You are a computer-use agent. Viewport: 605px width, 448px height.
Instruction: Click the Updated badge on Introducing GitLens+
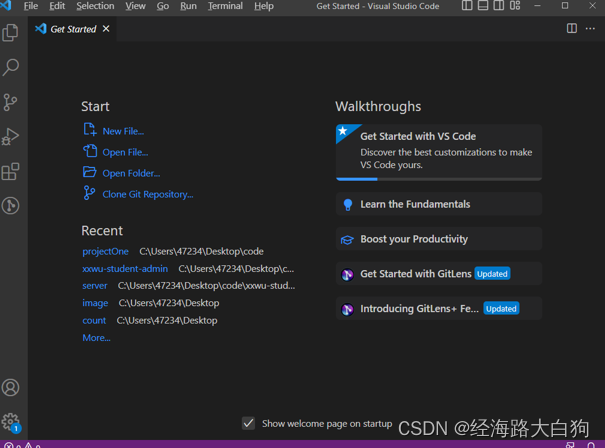[501, 308]
